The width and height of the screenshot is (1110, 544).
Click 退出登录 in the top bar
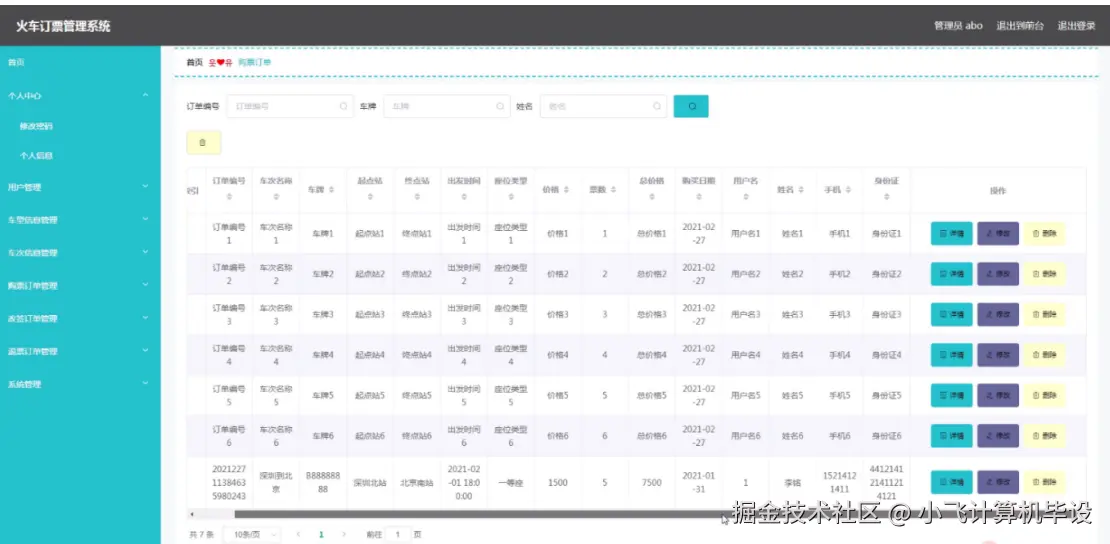point(1077,26)
